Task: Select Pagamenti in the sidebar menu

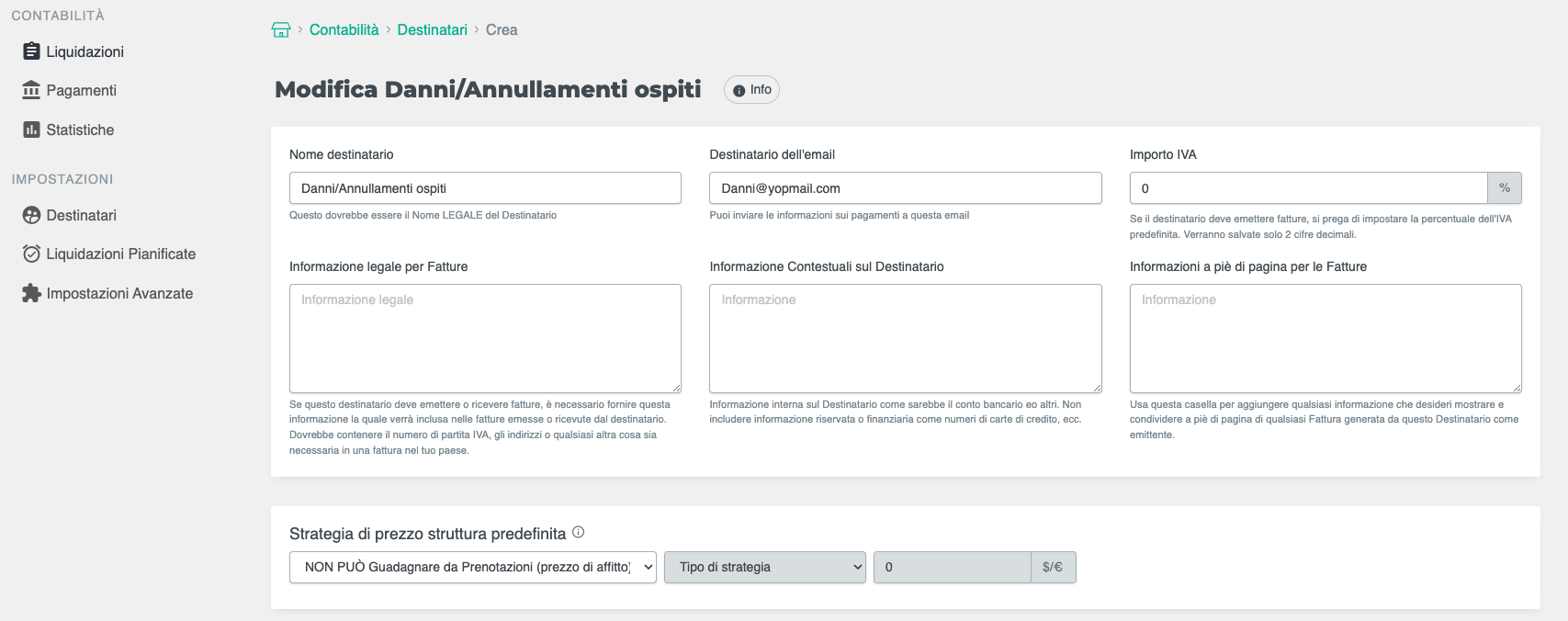Action: click(x=81, y=90)
